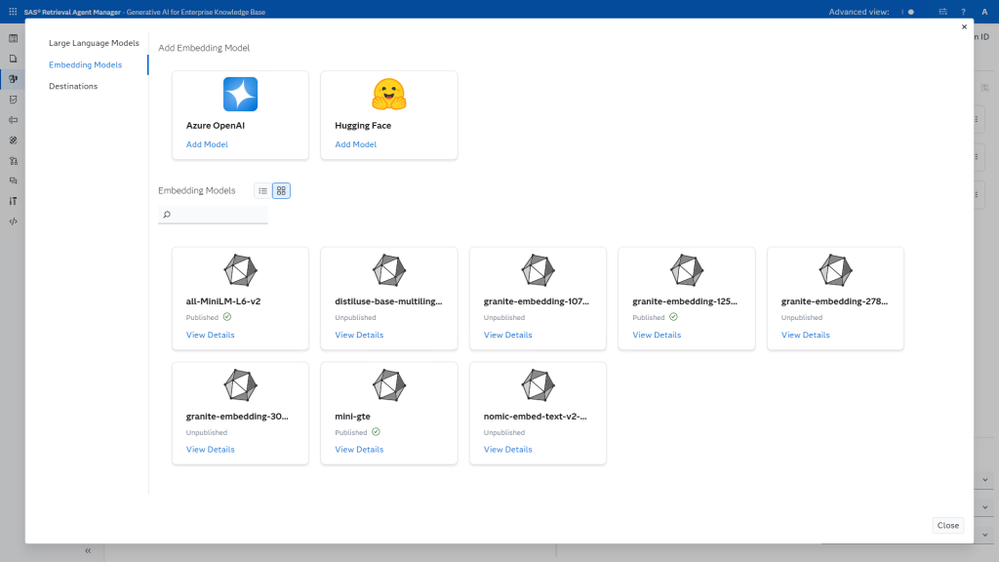The width and height of the screenshot is (999, 562).
Task: View Details for granite-embedding-278
Action: (805, 335)
